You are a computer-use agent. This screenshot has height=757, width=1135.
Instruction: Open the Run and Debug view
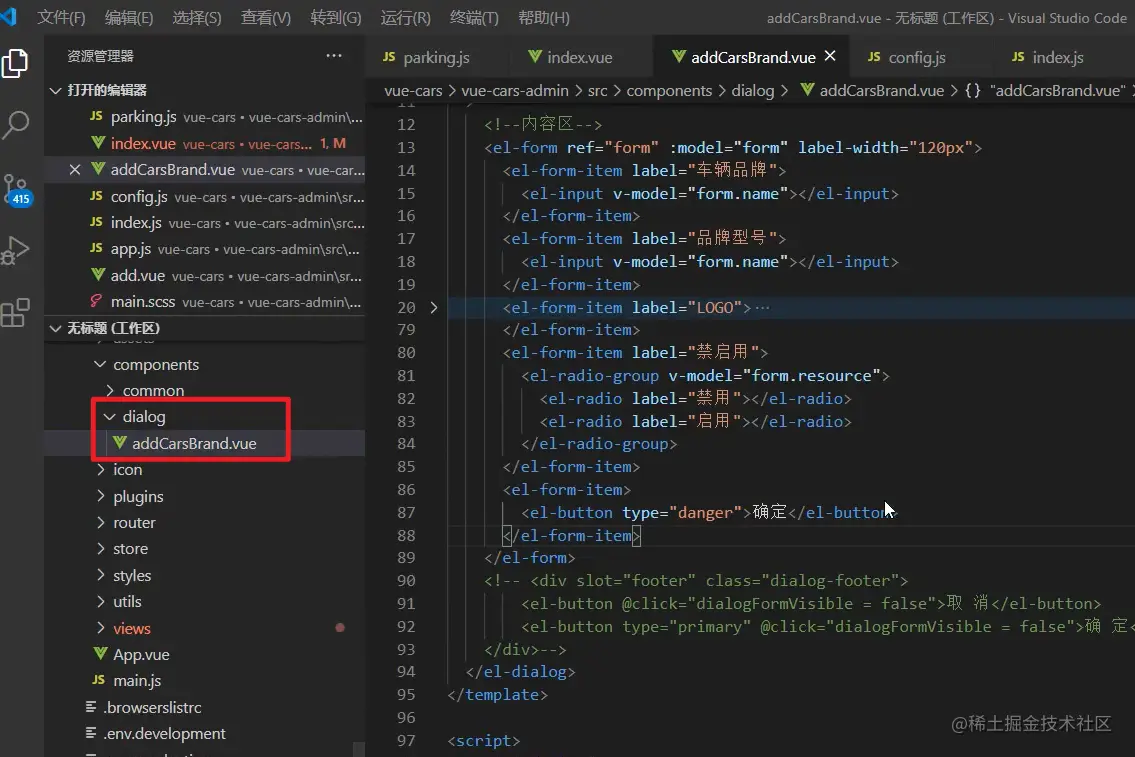click(15, 250)
